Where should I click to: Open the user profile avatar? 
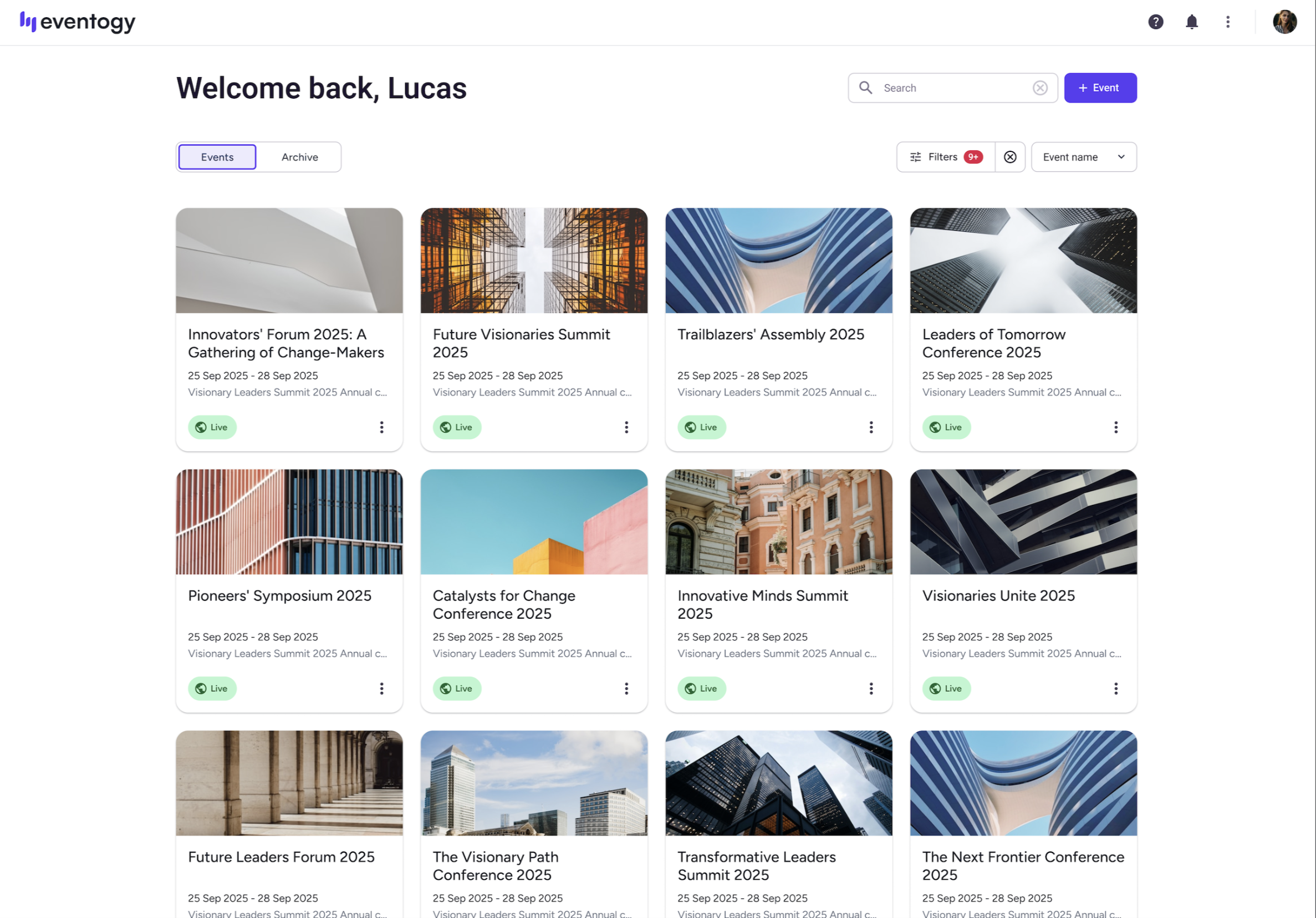[1284, 22]
